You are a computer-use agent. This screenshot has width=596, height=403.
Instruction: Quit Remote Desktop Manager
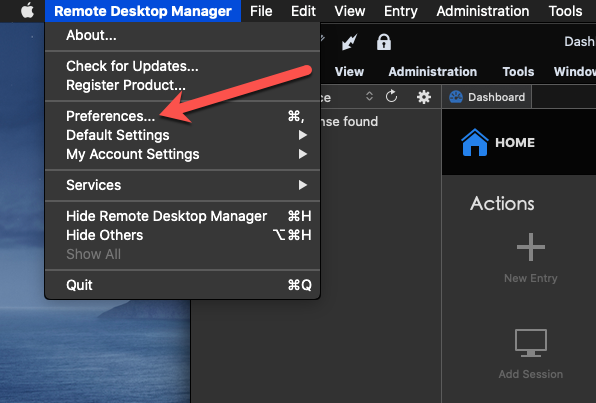[182, 285]
